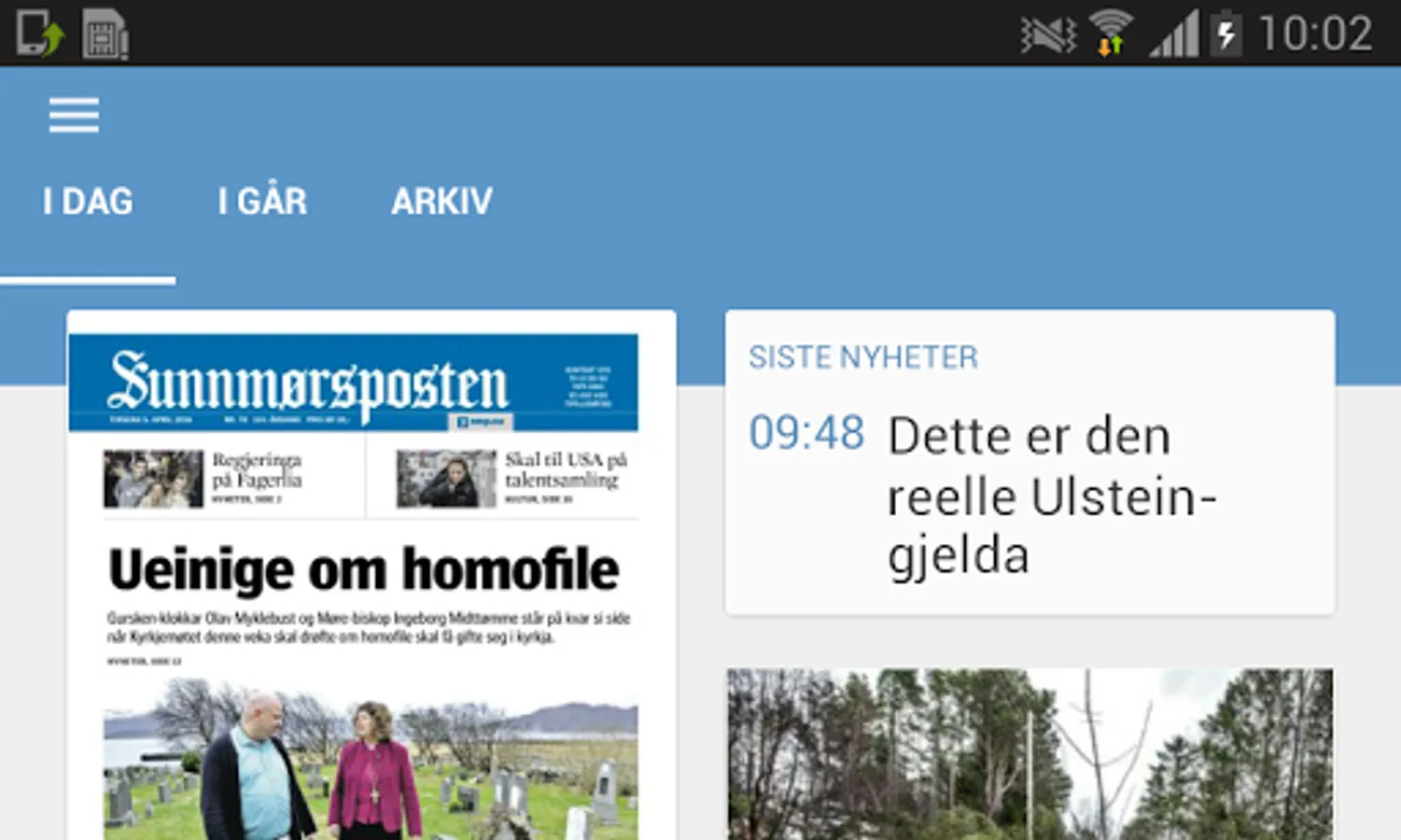1401x840 pixels.
Task: Tap the 'Skal til USA på talentsamling' teaser
Action: click(x=512, y=479)
